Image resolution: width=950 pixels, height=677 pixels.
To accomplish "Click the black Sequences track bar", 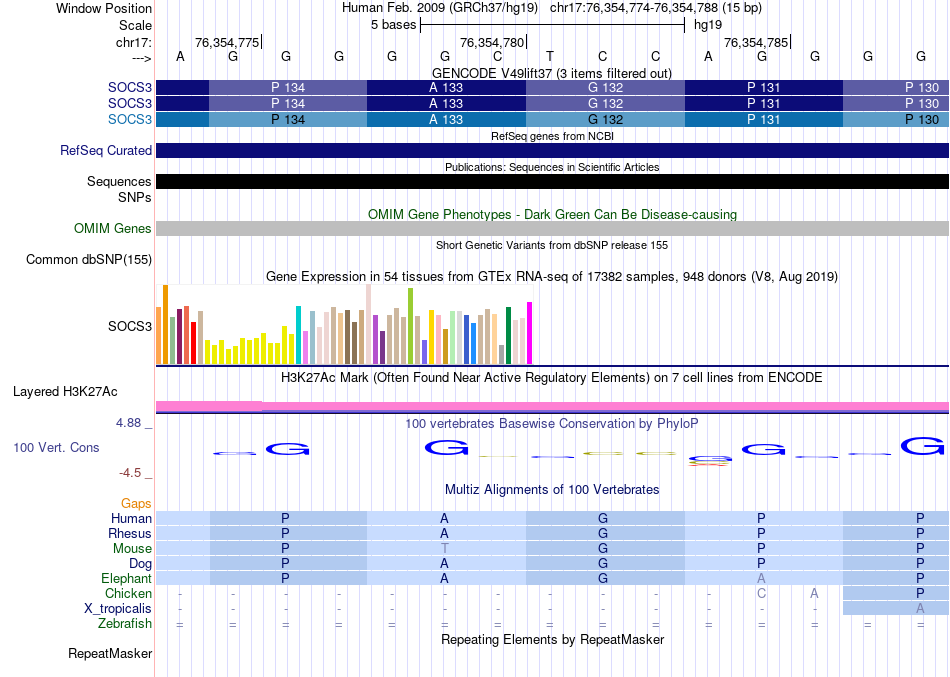I will (552, 181).
